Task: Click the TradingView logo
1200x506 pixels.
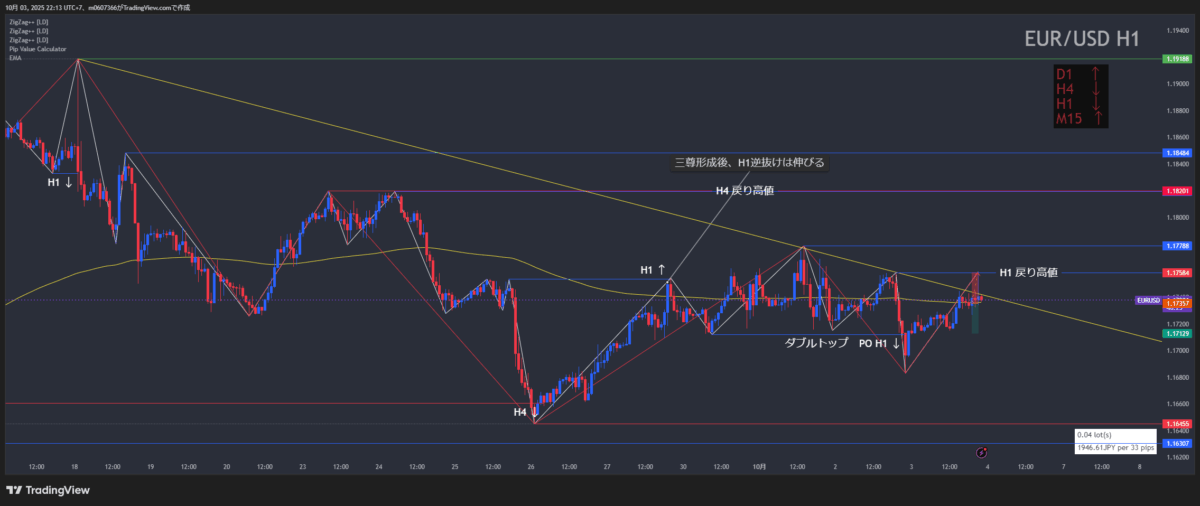Action: tap(48, 490)
